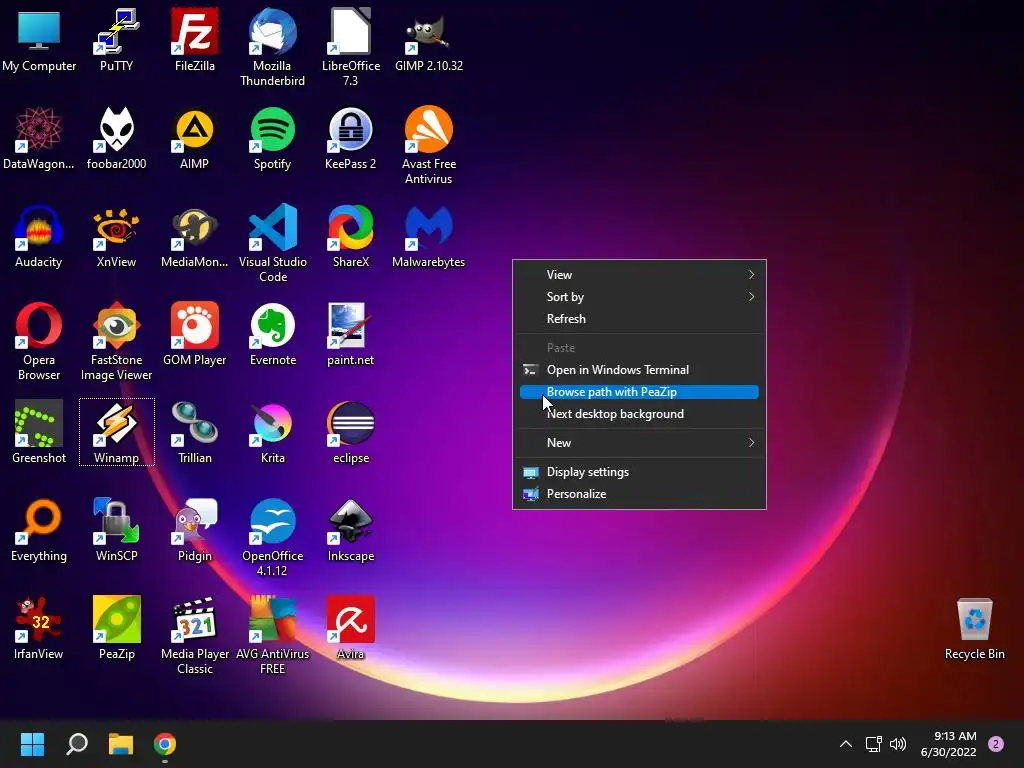The image size is (1024, 768).
Task: Open taskbar Search
Action: 77,744
